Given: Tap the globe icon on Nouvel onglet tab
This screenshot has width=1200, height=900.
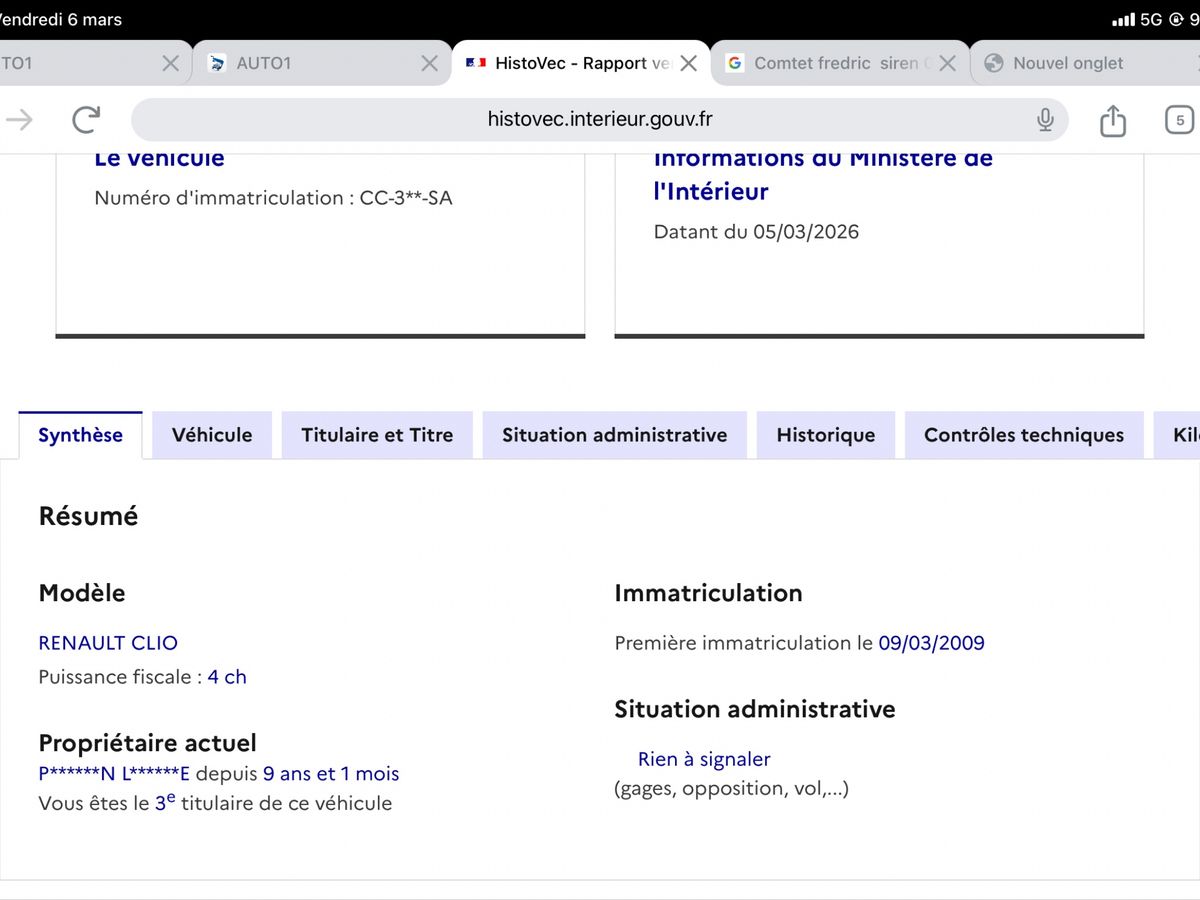Looking at the screenshot, I should click(x=994, y=62).
